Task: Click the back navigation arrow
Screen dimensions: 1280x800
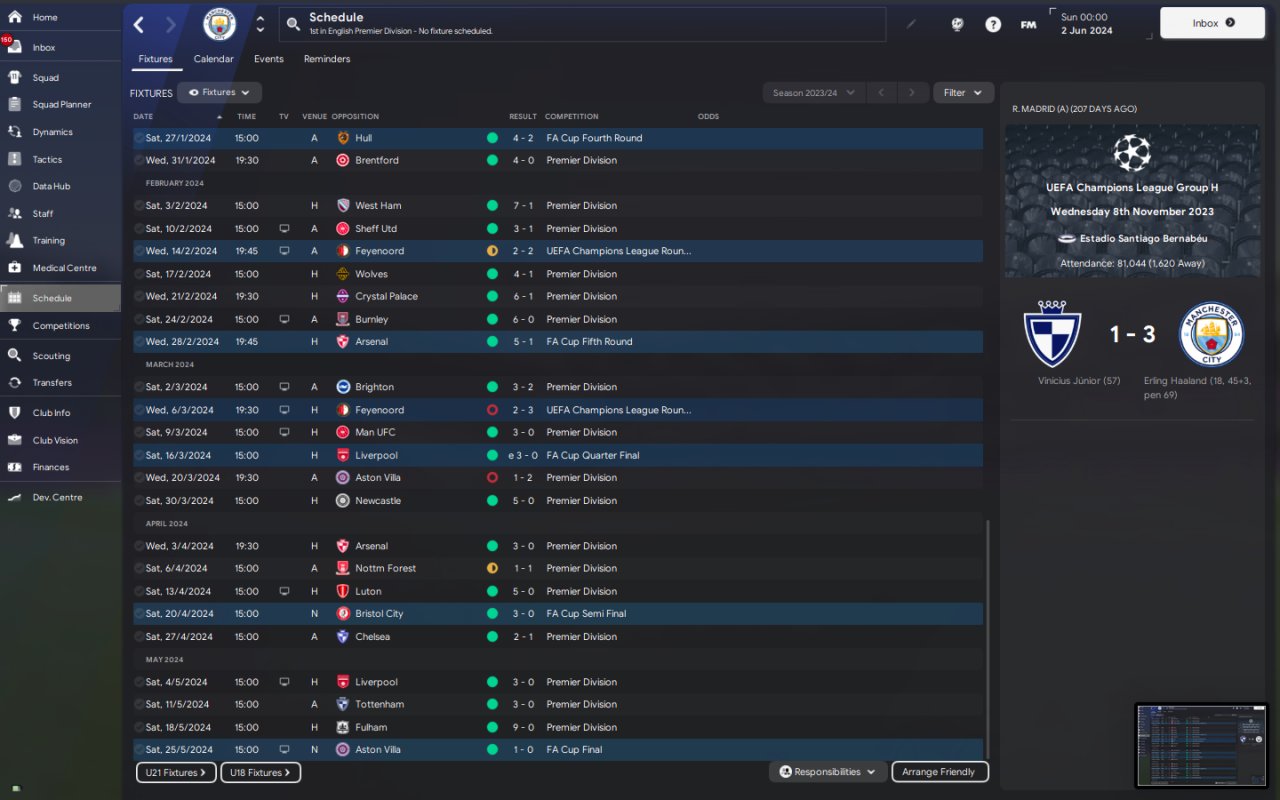Action: click(139, 24)
